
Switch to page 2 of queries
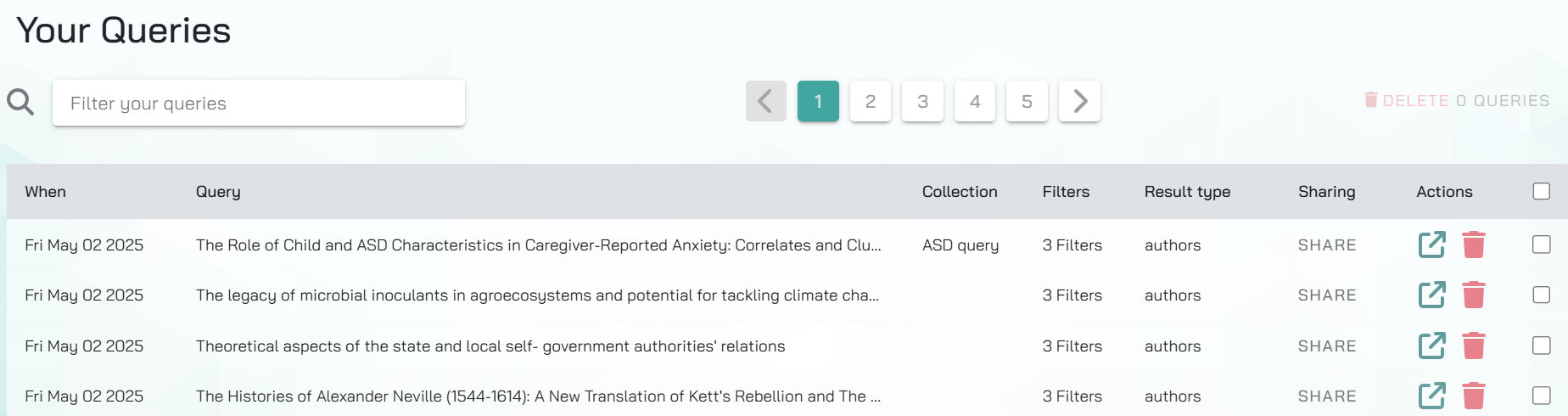click(871, 102)
